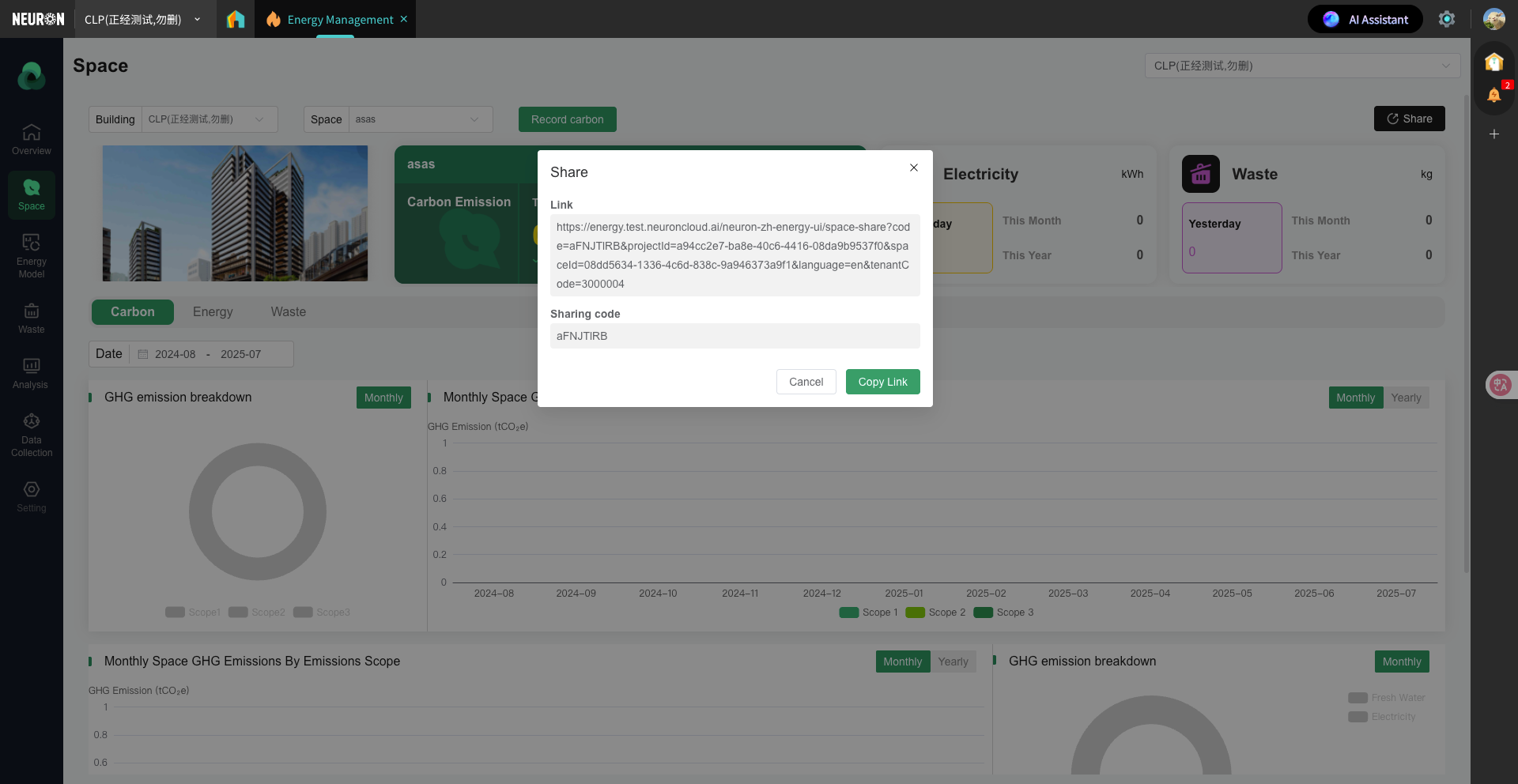Toggle Yearly view for Monthly Space chart
The image size is (1518, 784).
(x=1406, y=398)
